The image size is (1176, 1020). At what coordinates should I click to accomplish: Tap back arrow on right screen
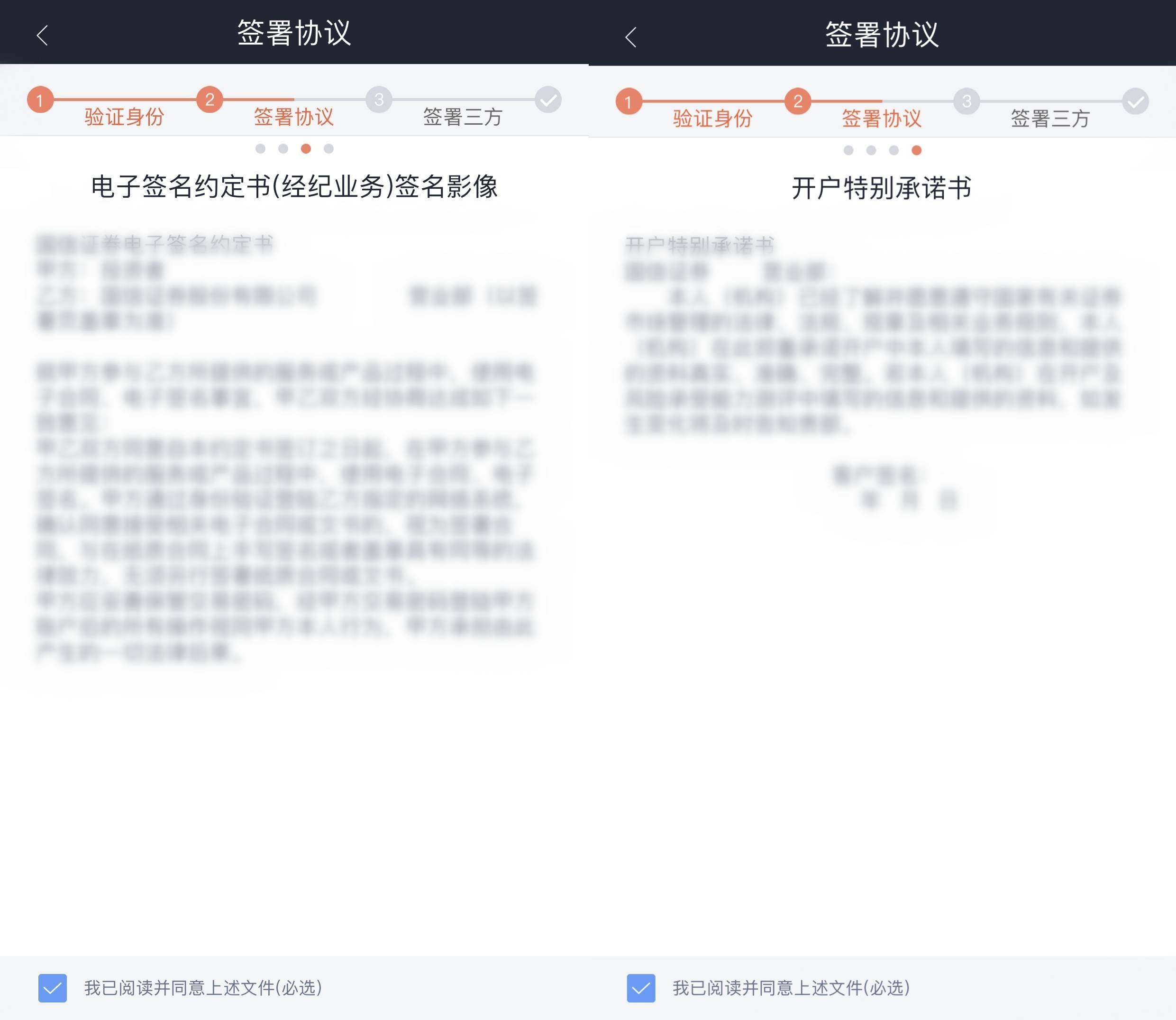tap(630, 37)
